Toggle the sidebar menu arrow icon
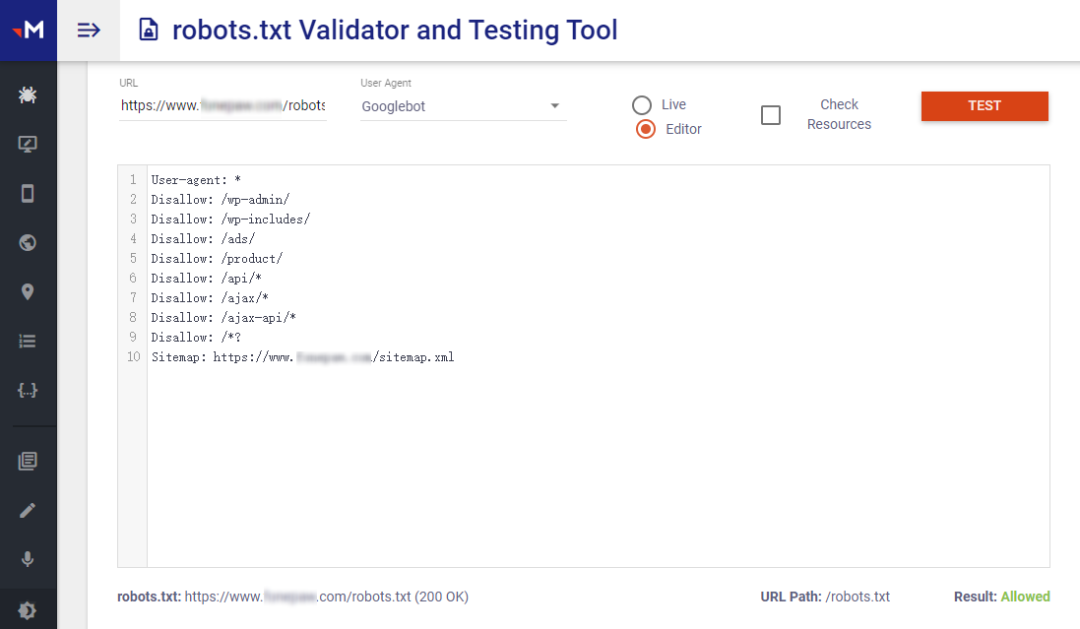 click(x=88, y=30)
